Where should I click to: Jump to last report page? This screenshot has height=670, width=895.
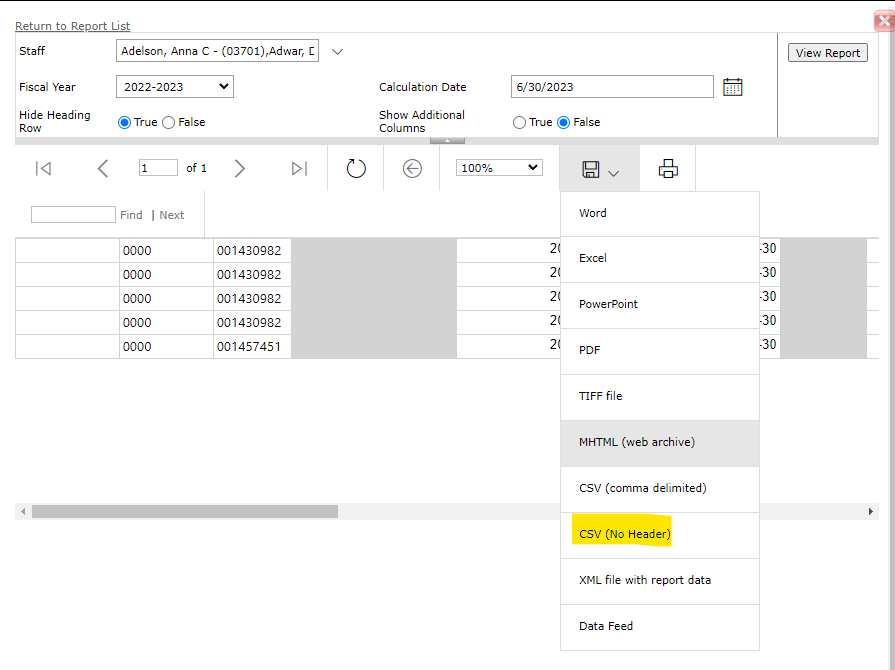click(299, 168)
